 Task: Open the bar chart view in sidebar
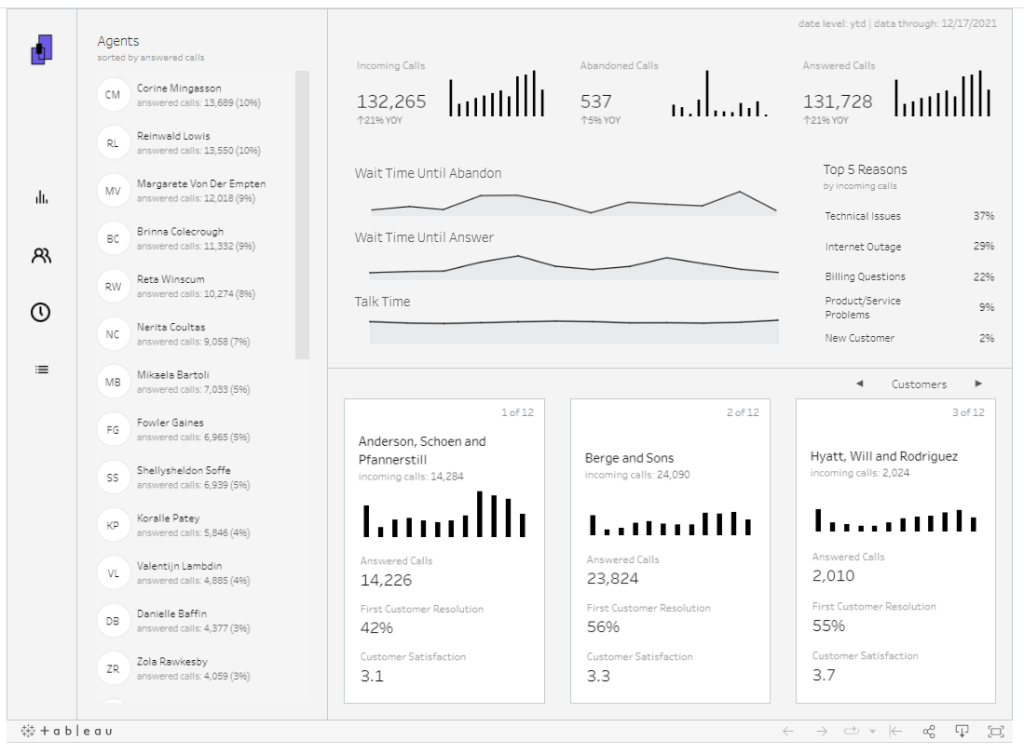[41, 198]
